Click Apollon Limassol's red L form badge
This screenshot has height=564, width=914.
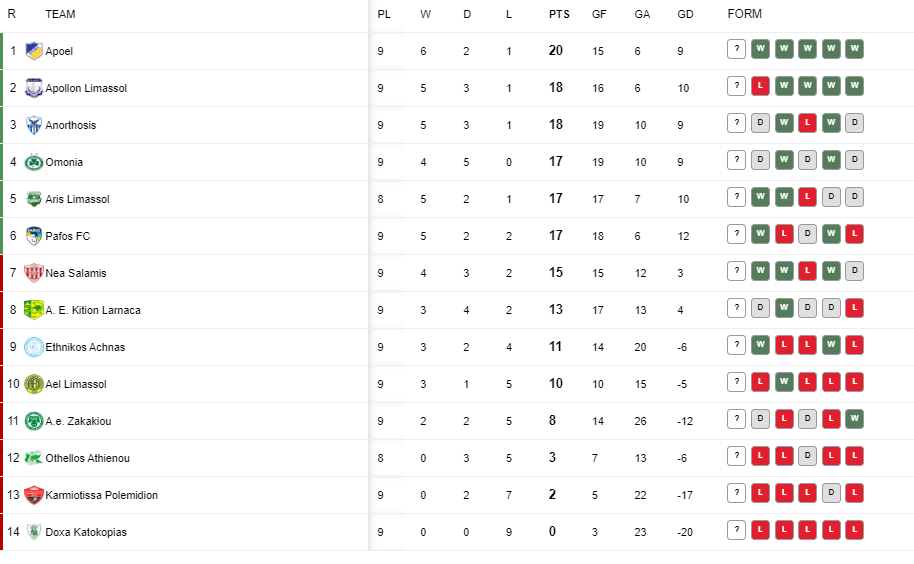(760, 86)
